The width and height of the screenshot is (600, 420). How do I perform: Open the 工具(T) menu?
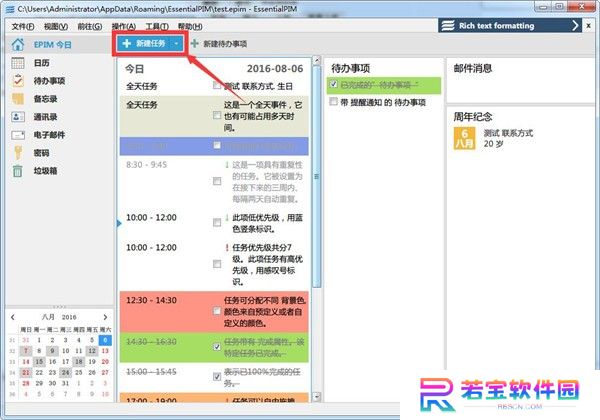click(x=157, y=26)
